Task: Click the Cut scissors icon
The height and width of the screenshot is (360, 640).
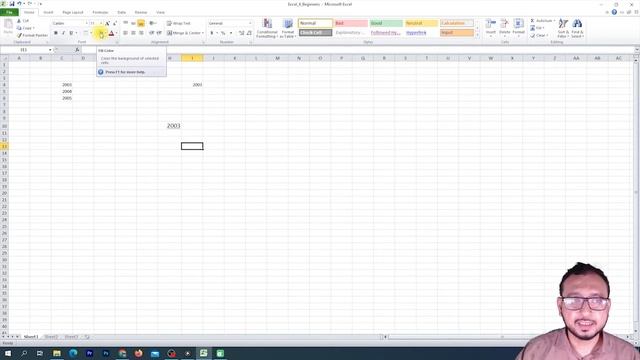Action: (19, 21)
